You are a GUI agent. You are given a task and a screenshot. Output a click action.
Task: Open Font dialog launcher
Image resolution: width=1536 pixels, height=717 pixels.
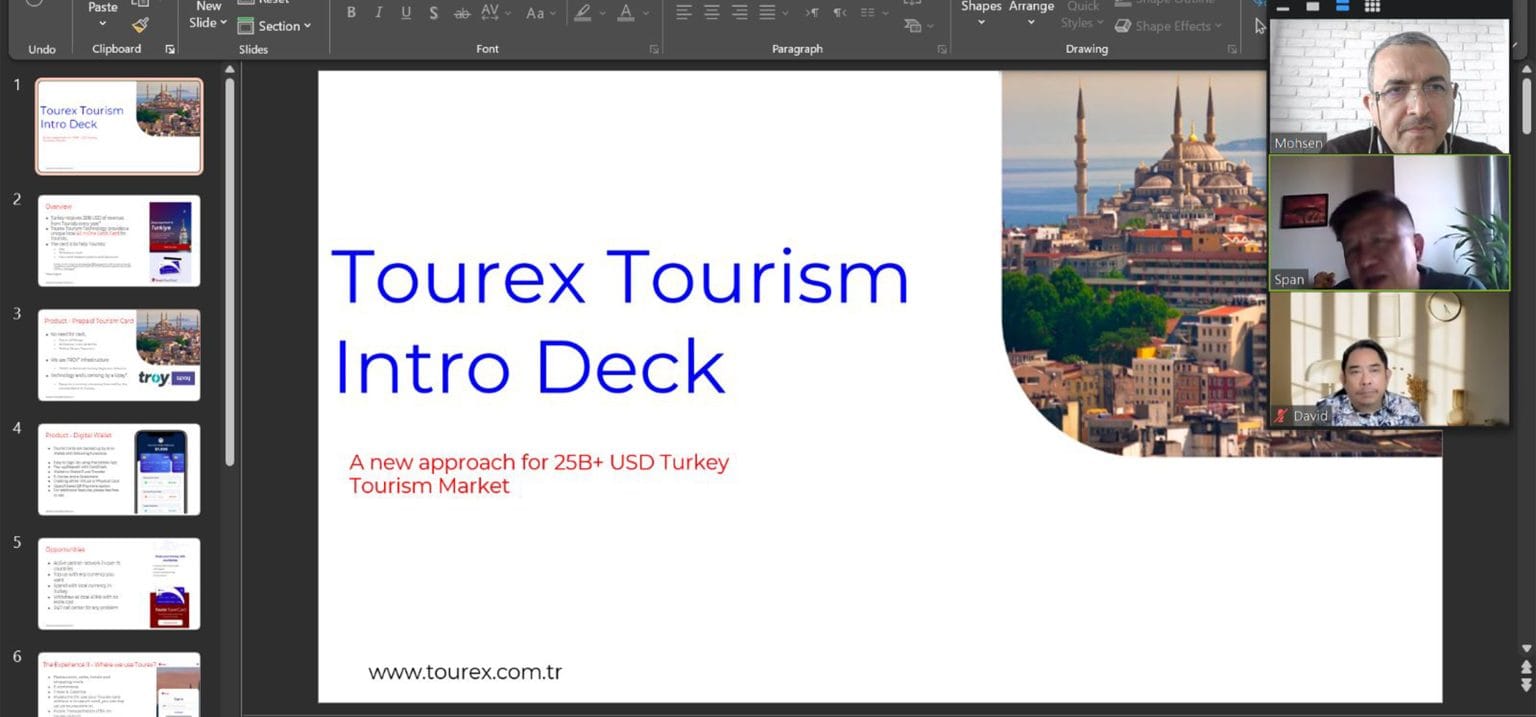(x=654, y=49)
